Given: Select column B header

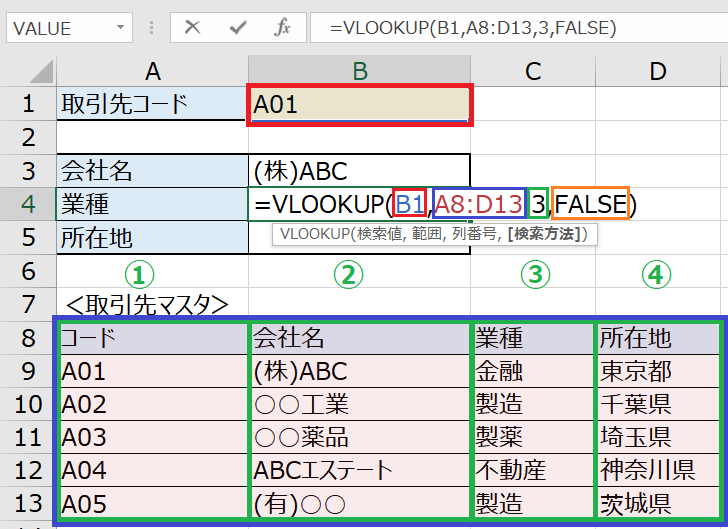Looking at the screenshot, I should (359, 71).
